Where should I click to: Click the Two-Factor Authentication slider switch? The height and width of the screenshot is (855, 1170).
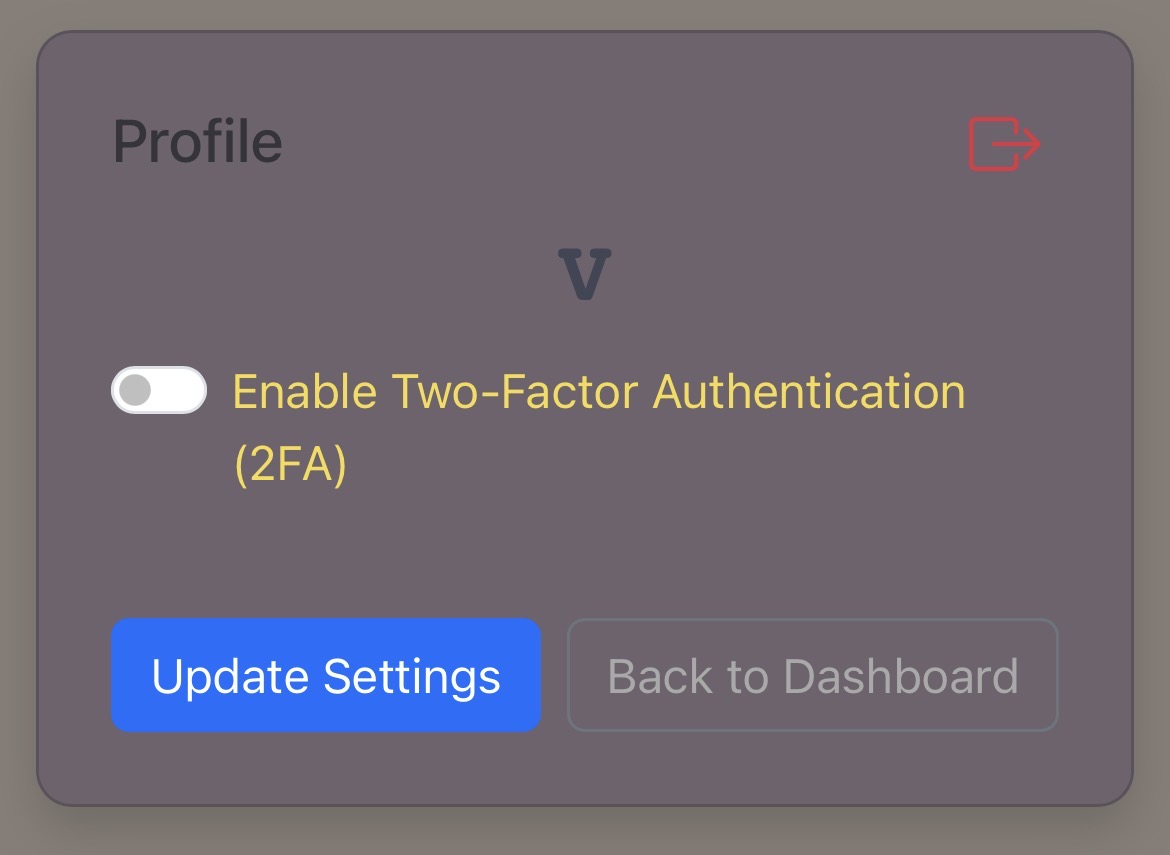(x=158, y=390)
